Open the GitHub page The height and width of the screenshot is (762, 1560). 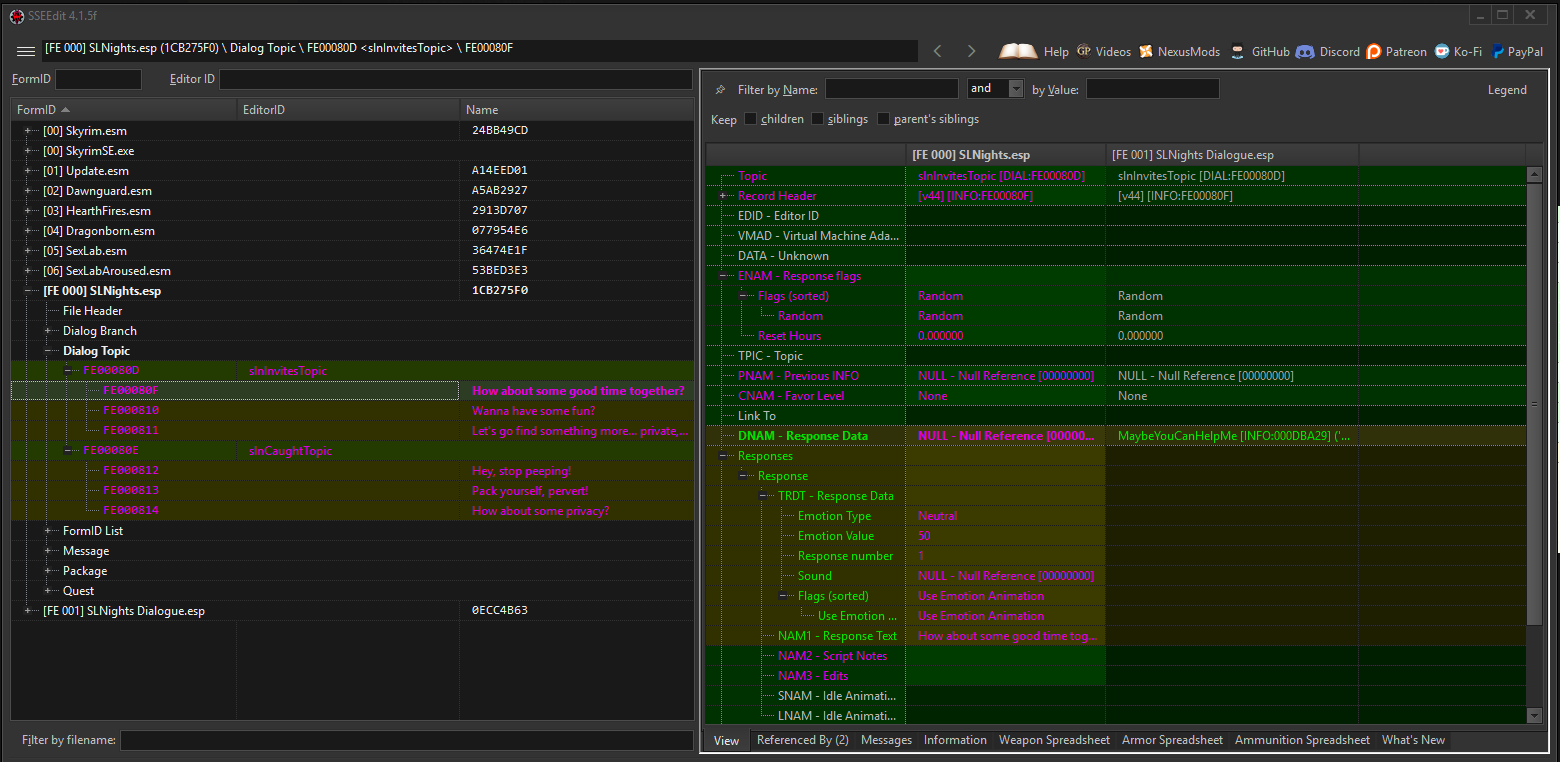(1260, 51)
